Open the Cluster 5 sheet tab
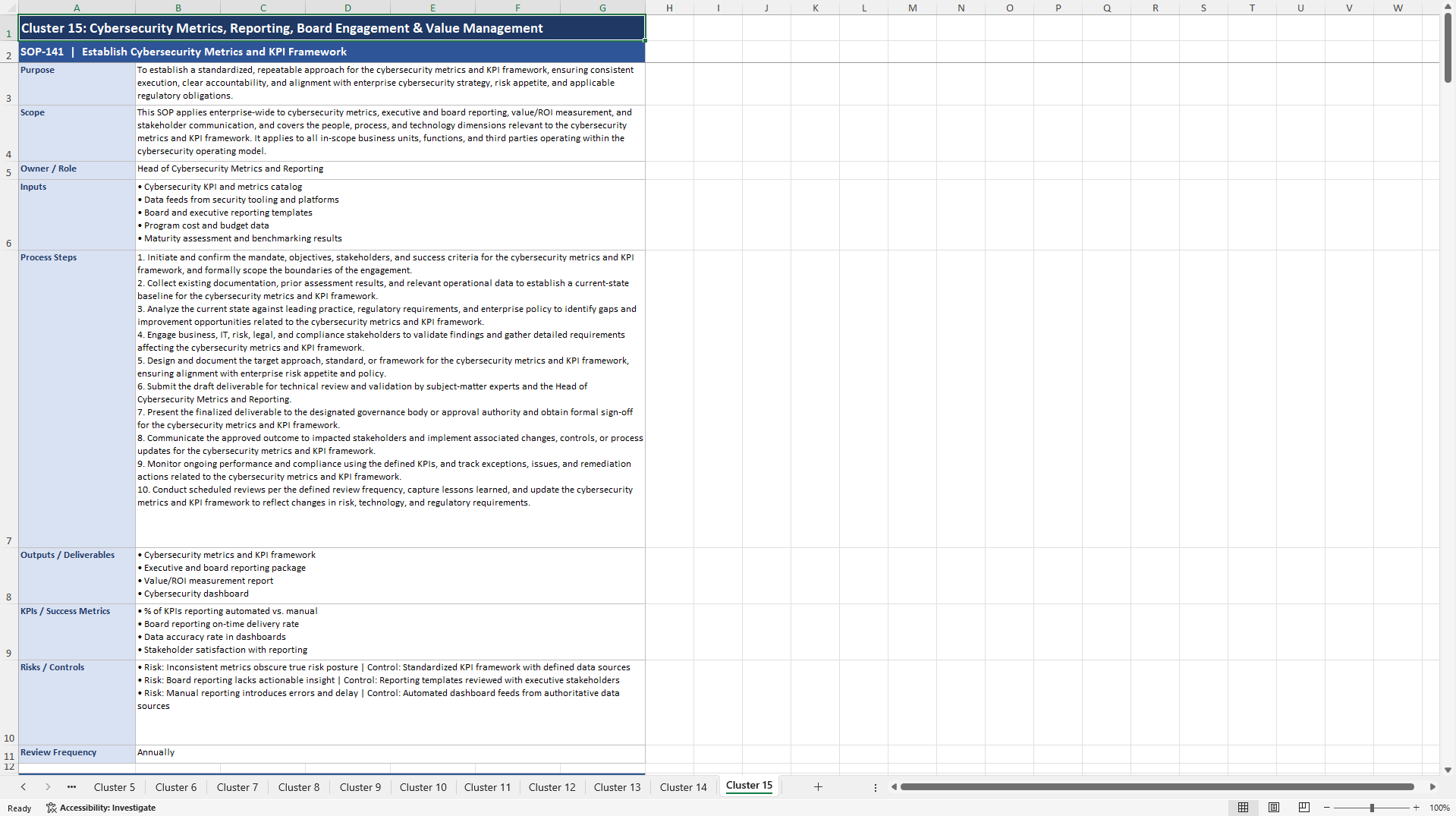The image size is (1456, 816). tap(115, 787)
